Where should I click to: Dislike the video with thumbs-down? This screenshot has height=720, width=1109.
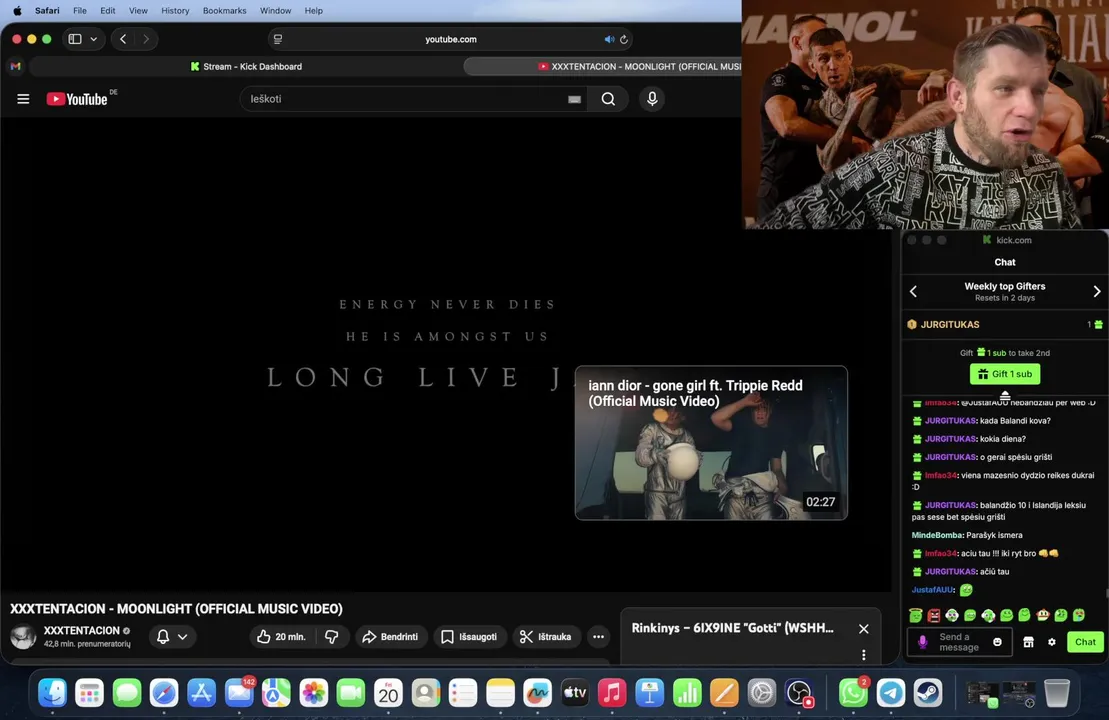coord(332,637)
